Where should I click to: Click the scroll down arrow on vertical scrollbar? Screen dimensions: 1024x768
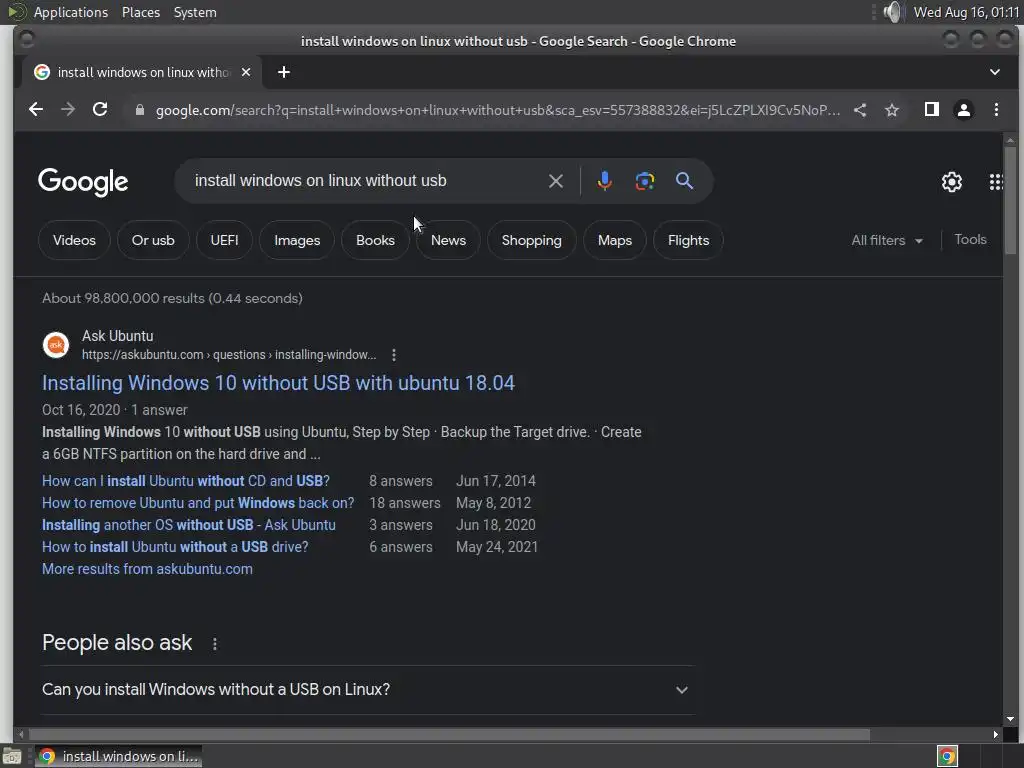coord(1010,719)
